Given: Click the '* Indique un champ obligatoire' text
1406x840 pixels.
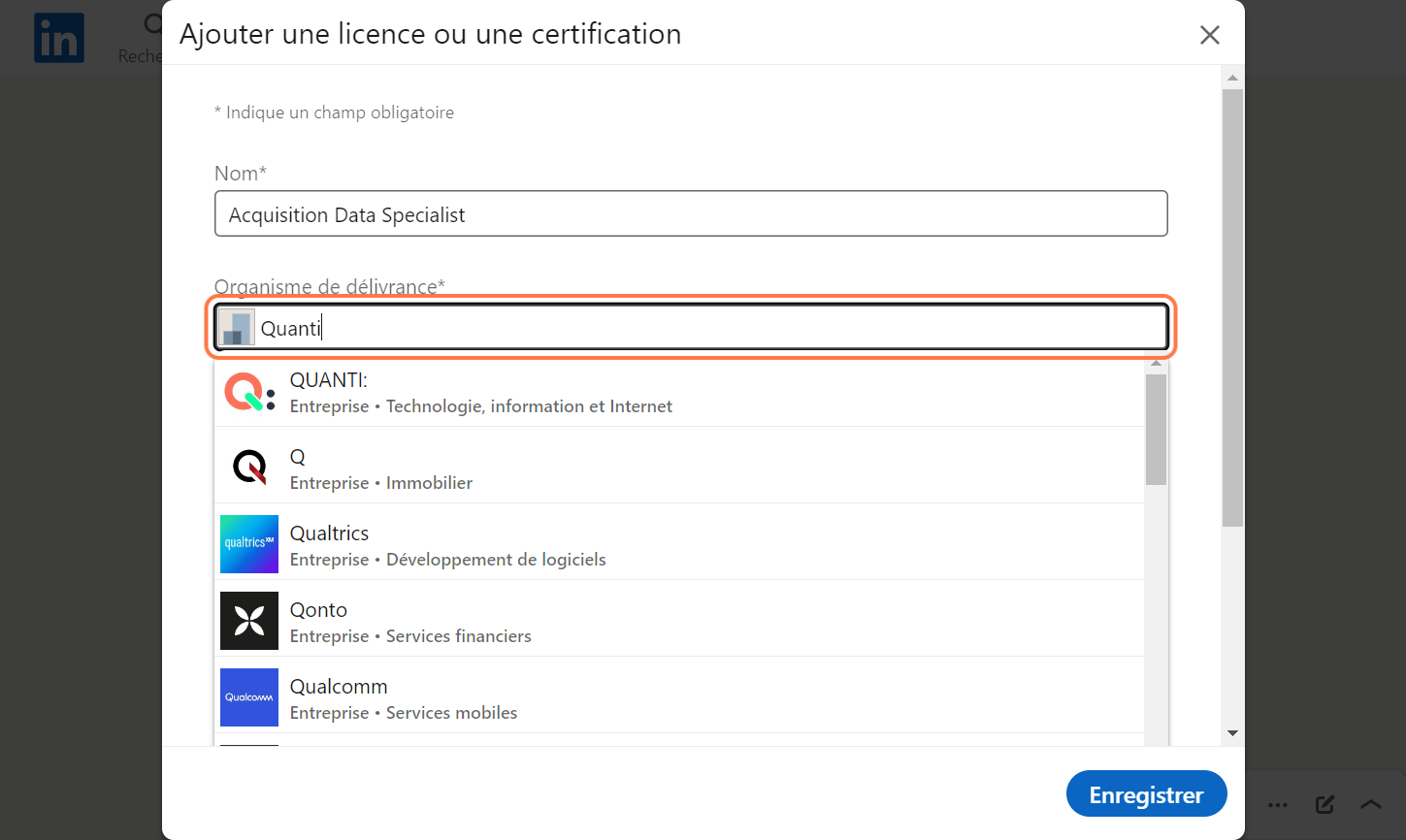Looking at the screenshot, I should pyautogui.click(x=334, y=113).
